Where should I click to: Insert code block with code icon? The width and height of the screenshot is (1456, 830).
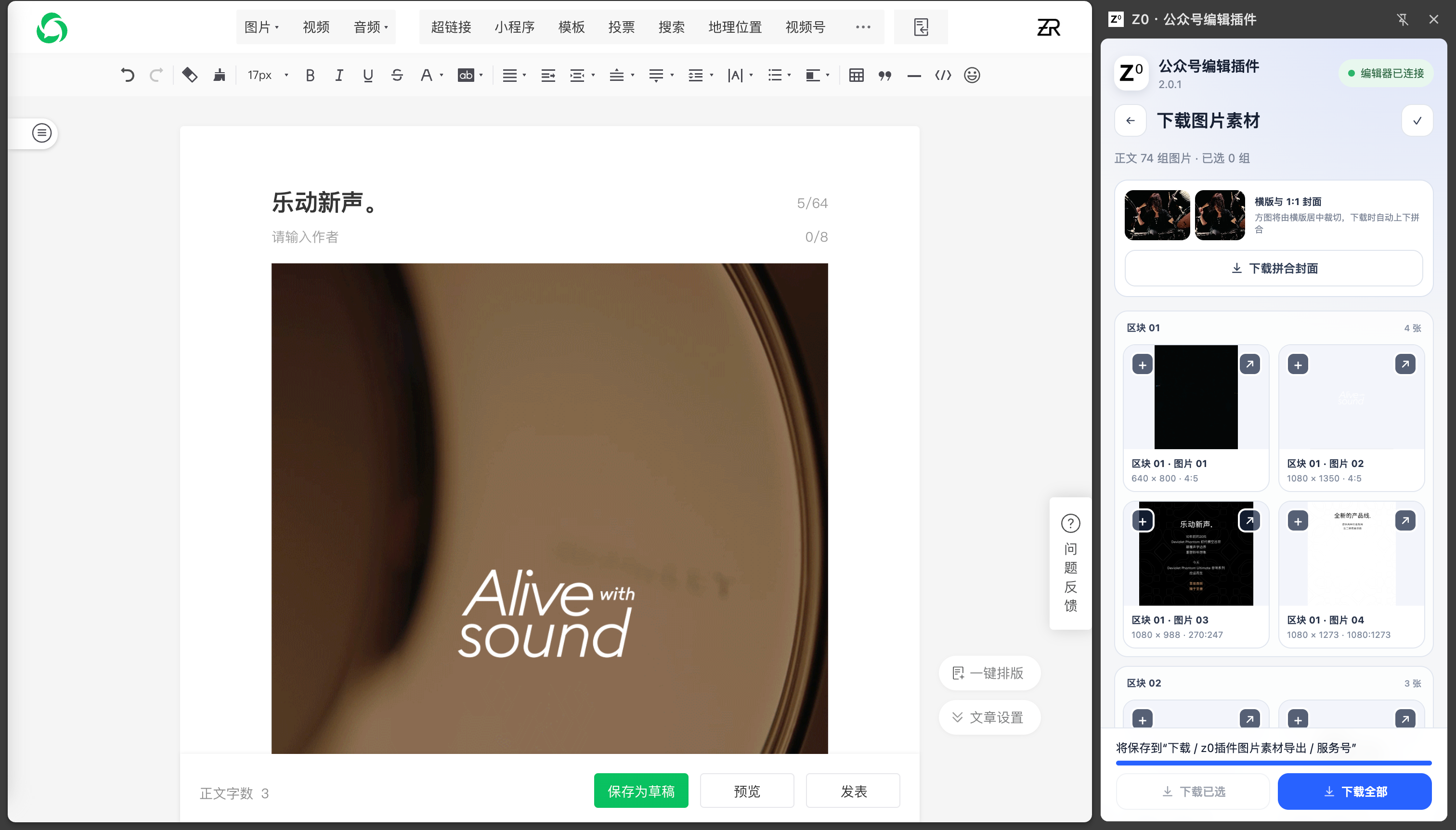pyautogui.click(x=943, y=75)
